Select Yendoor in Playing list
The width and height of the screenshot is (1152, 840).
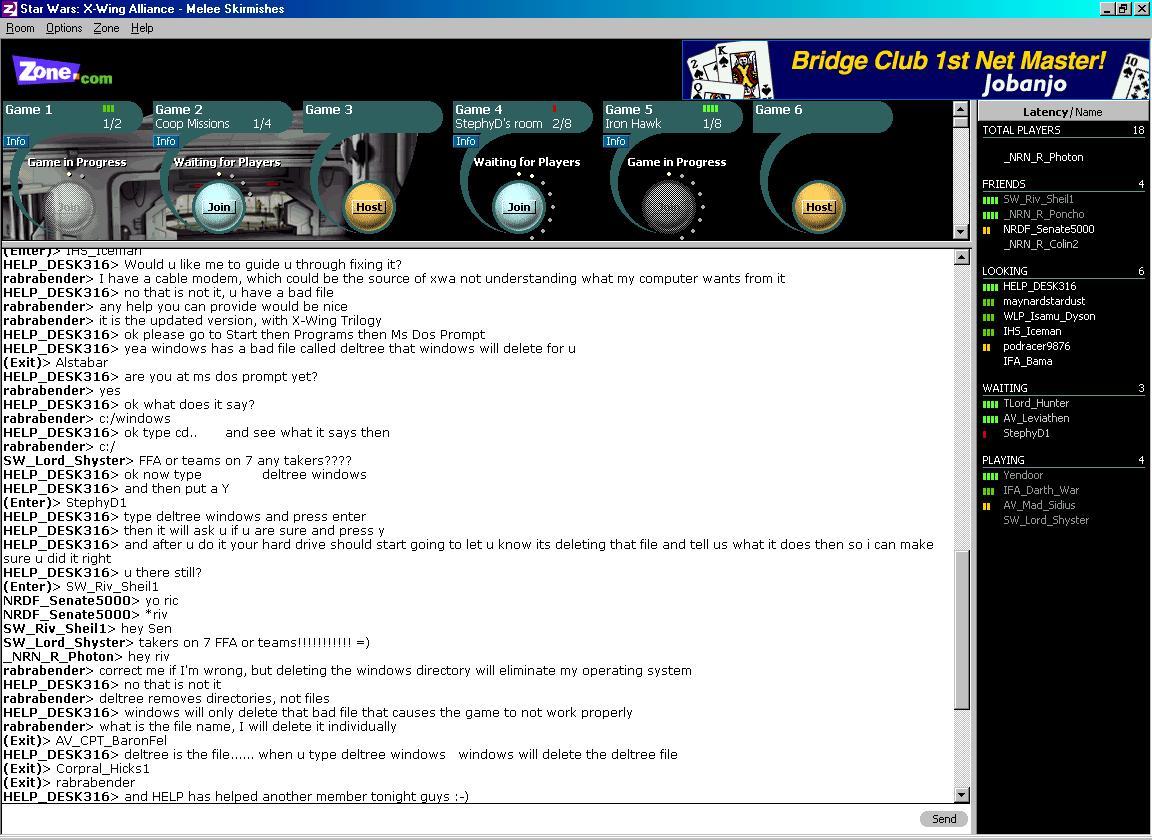pos(1023,475)
